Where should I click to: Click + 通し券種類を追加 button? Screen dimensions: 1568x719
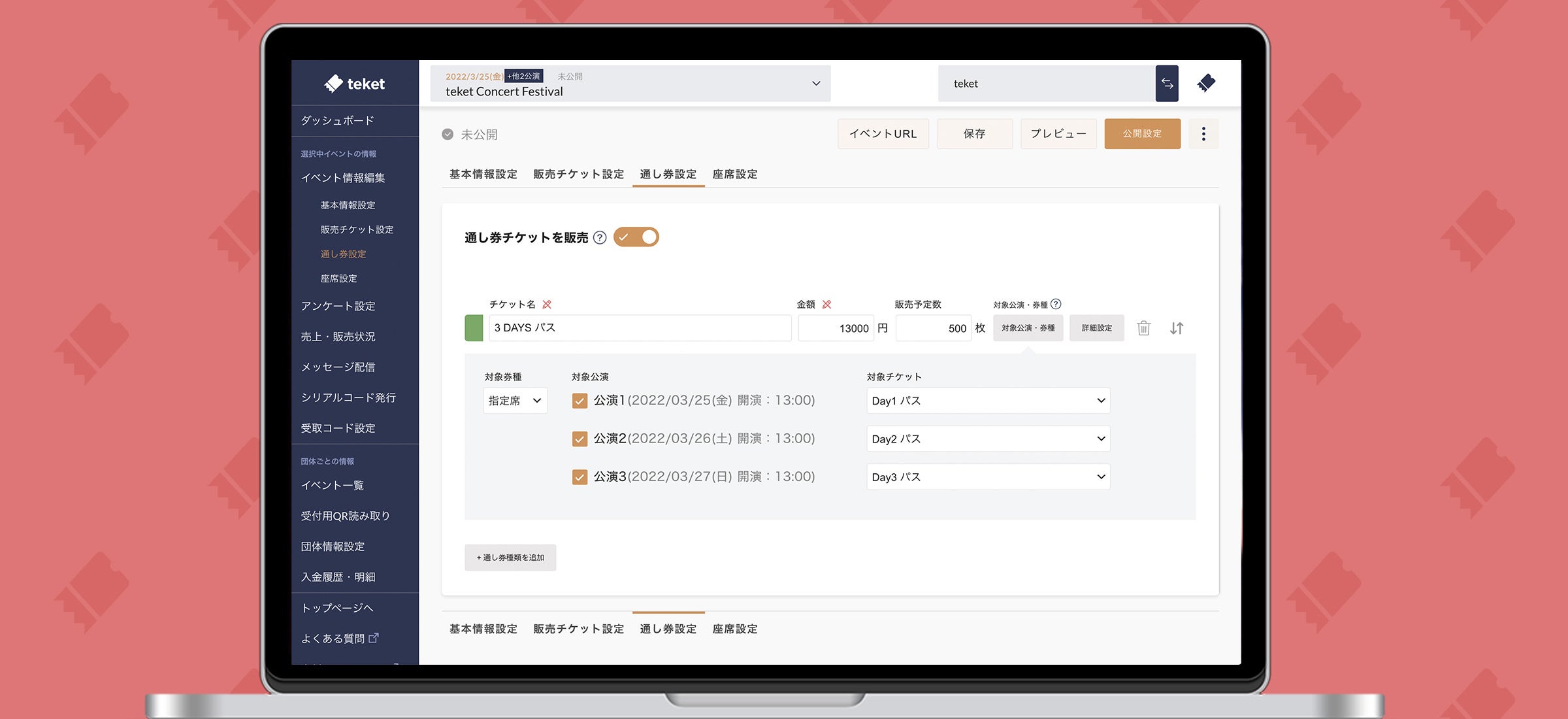510,558
